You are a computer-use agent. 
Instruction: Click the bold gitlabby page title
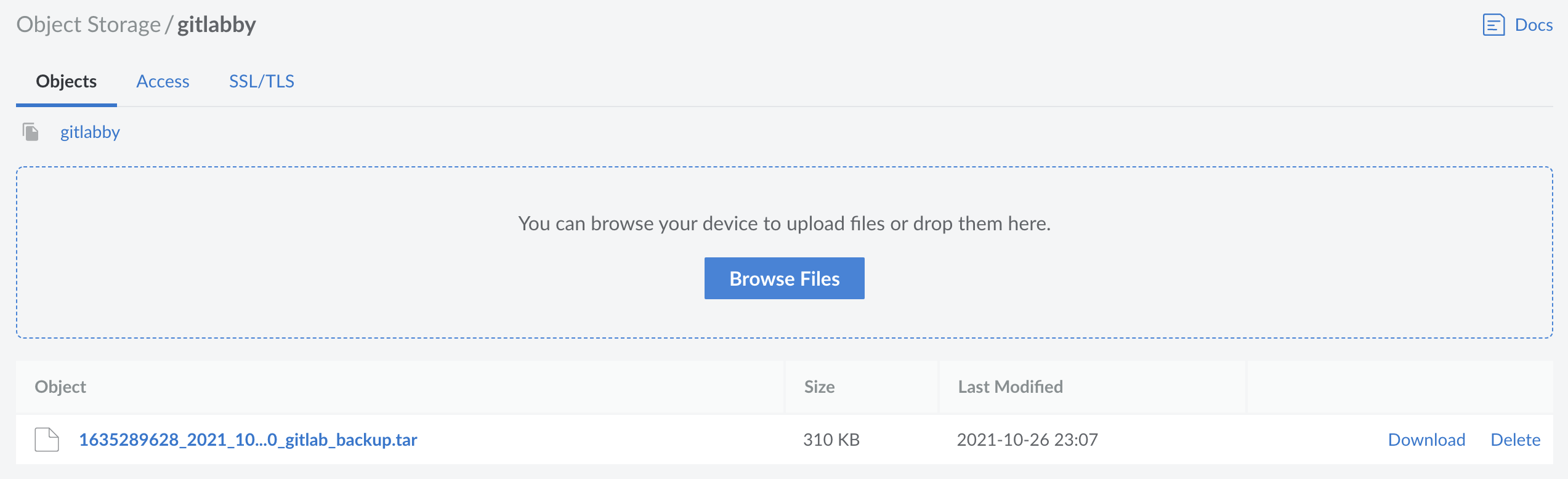tap(217, 25)
